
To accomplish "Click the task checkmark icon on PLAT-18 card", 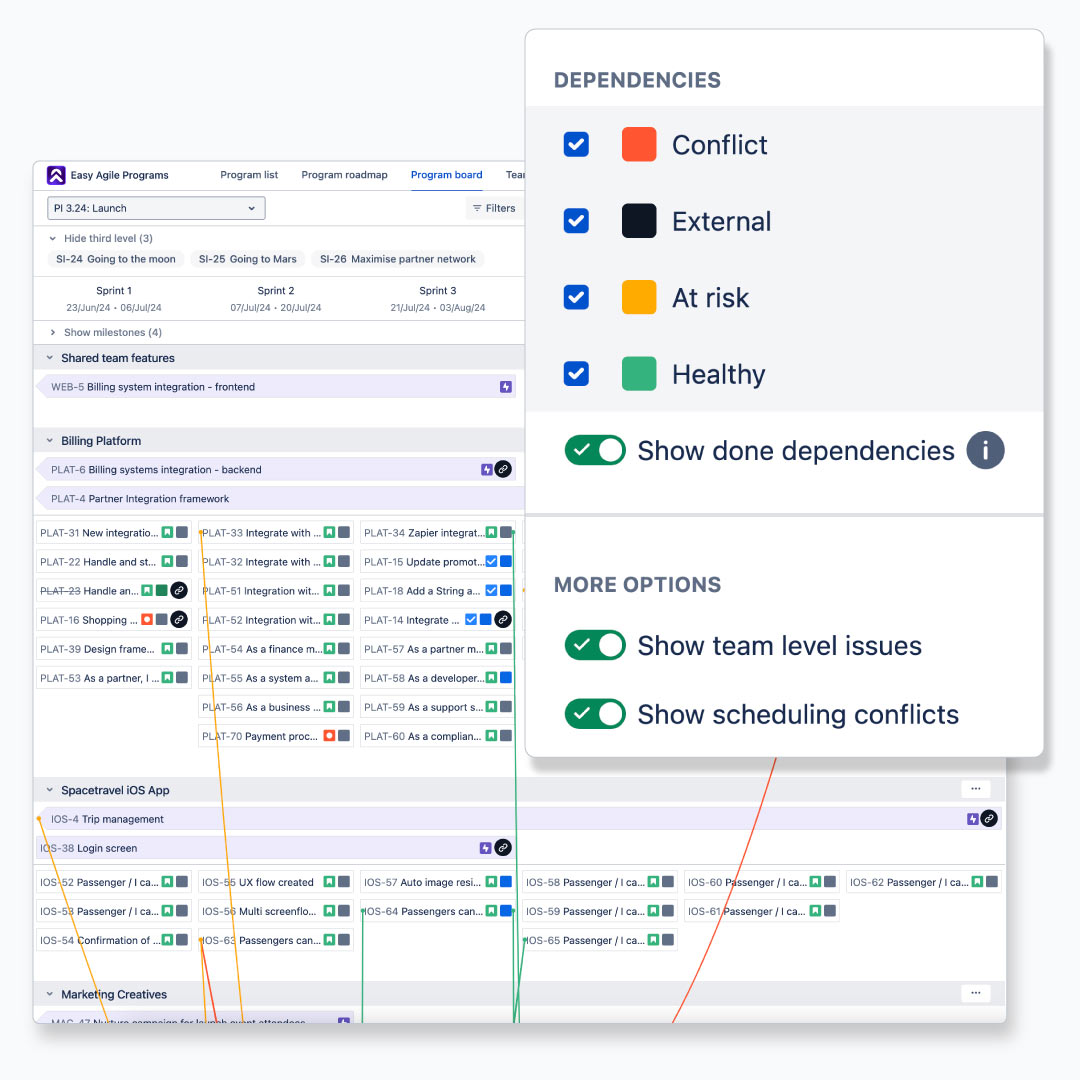I will point(491,590).
